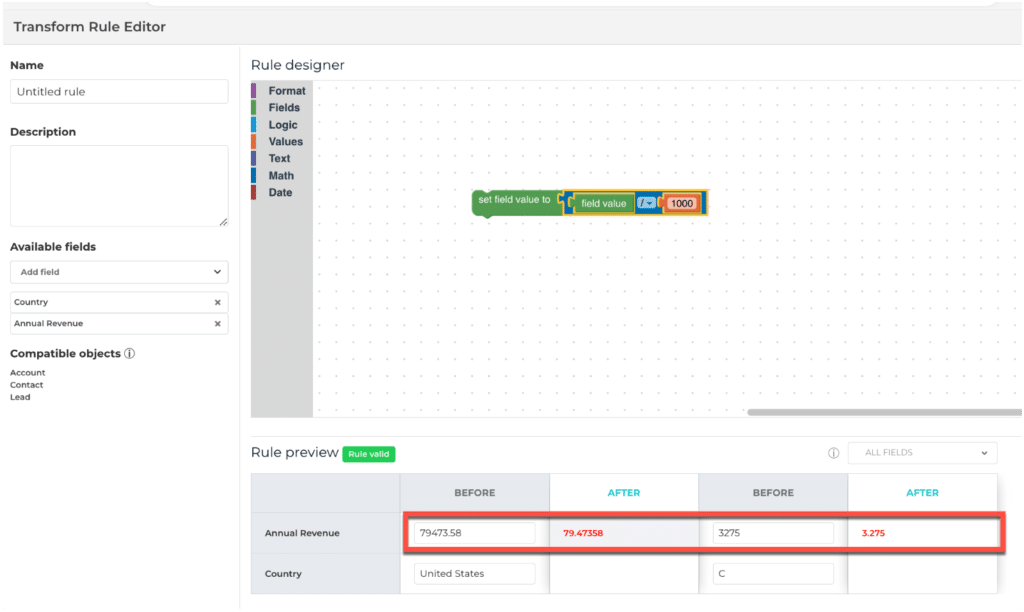Viewport: 1024px width, 612px height.
Task: Open the Format block category
Action: pyautogui.click(x=286, y=91)
